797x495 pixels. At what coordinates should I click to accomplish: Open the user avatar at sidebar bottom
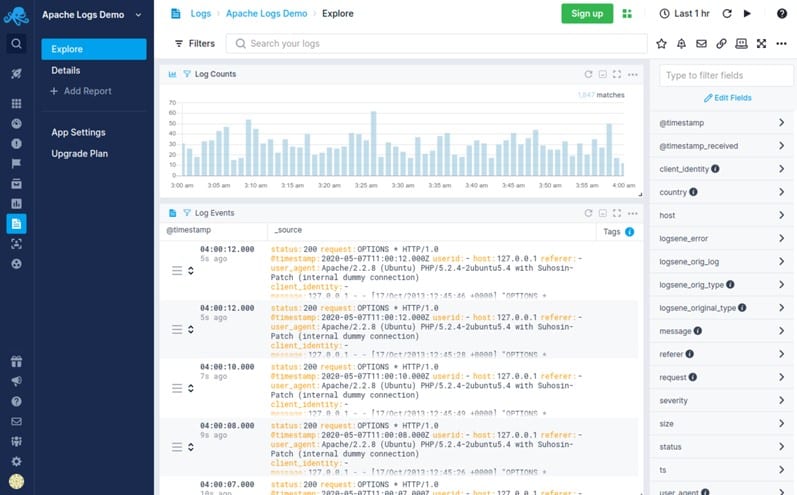click(16, 481)
